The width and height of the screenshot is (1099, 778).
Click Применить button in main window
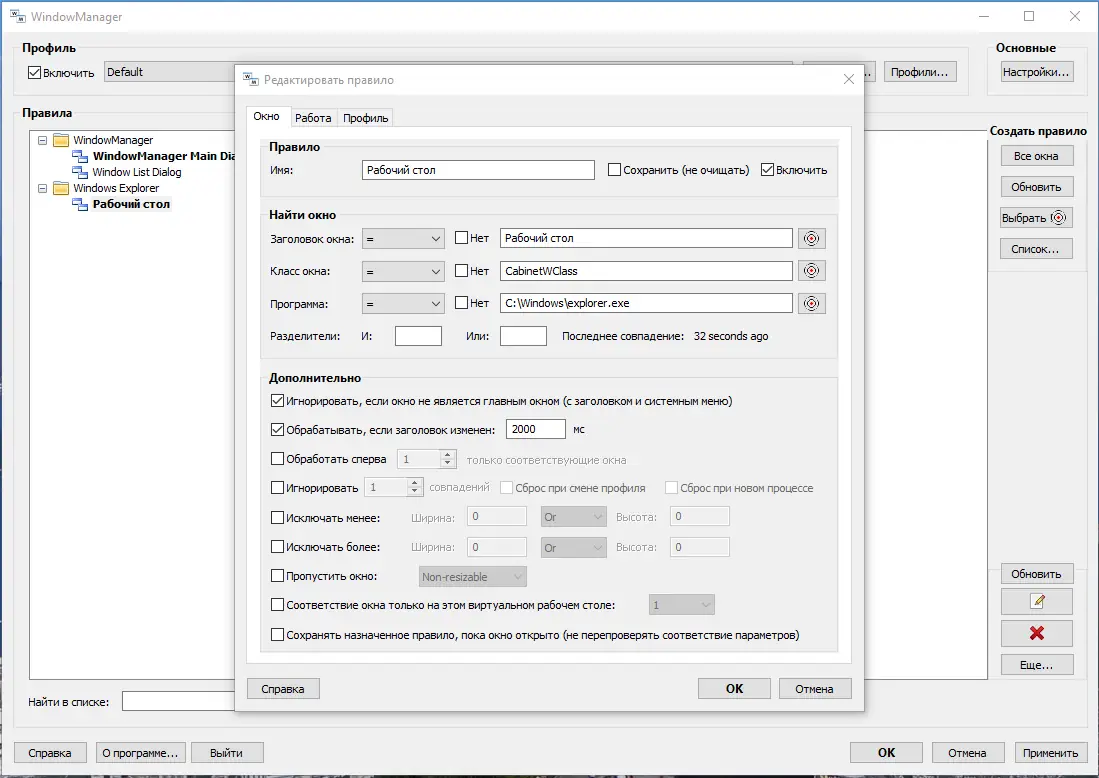pyautogui.click(x=1050, y=753)
